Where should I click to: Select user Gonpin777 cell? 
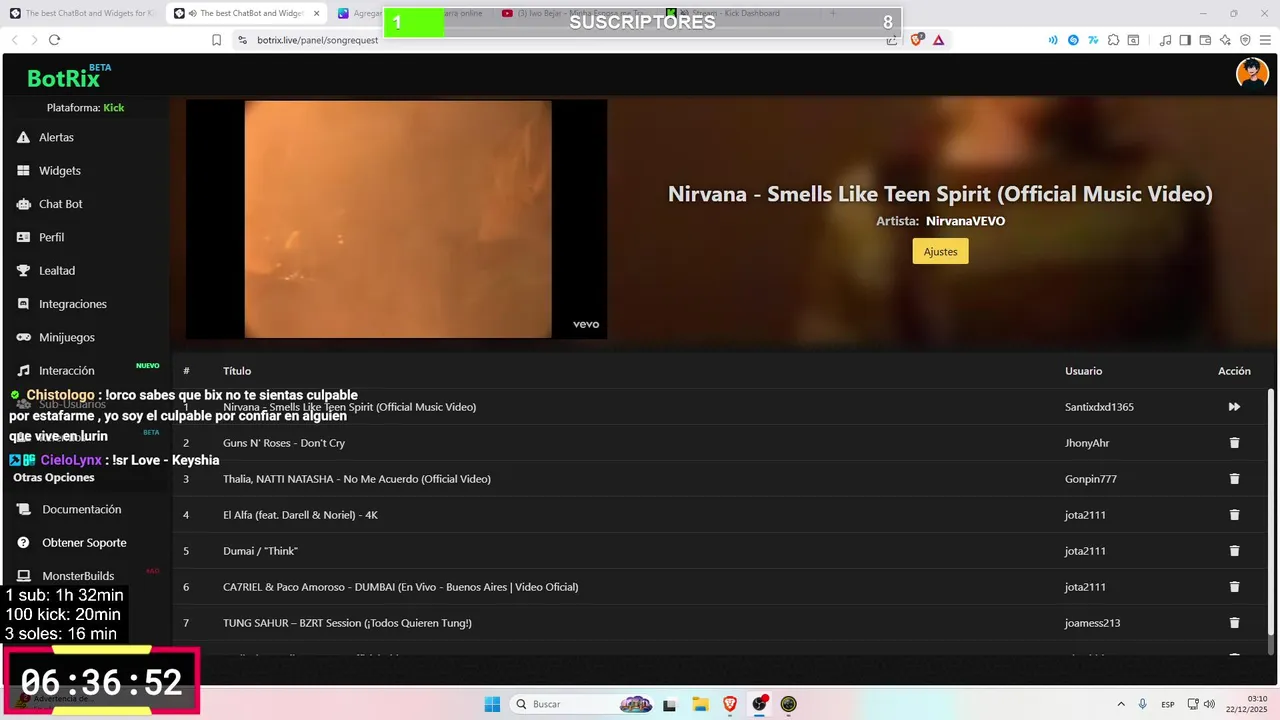pos(1091,479)
